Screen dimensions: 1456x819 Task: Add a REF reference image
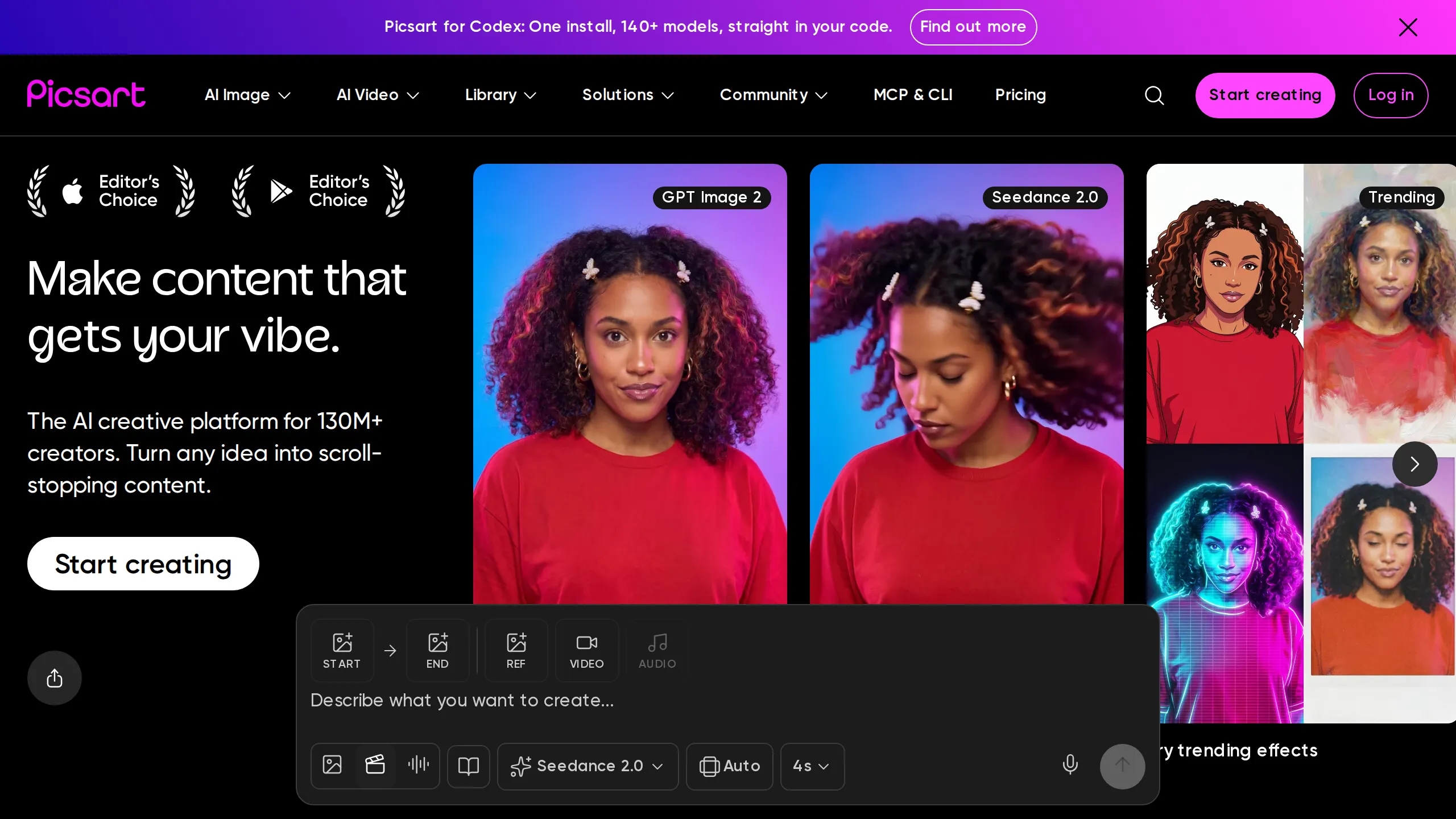click(x=516, y=650)
